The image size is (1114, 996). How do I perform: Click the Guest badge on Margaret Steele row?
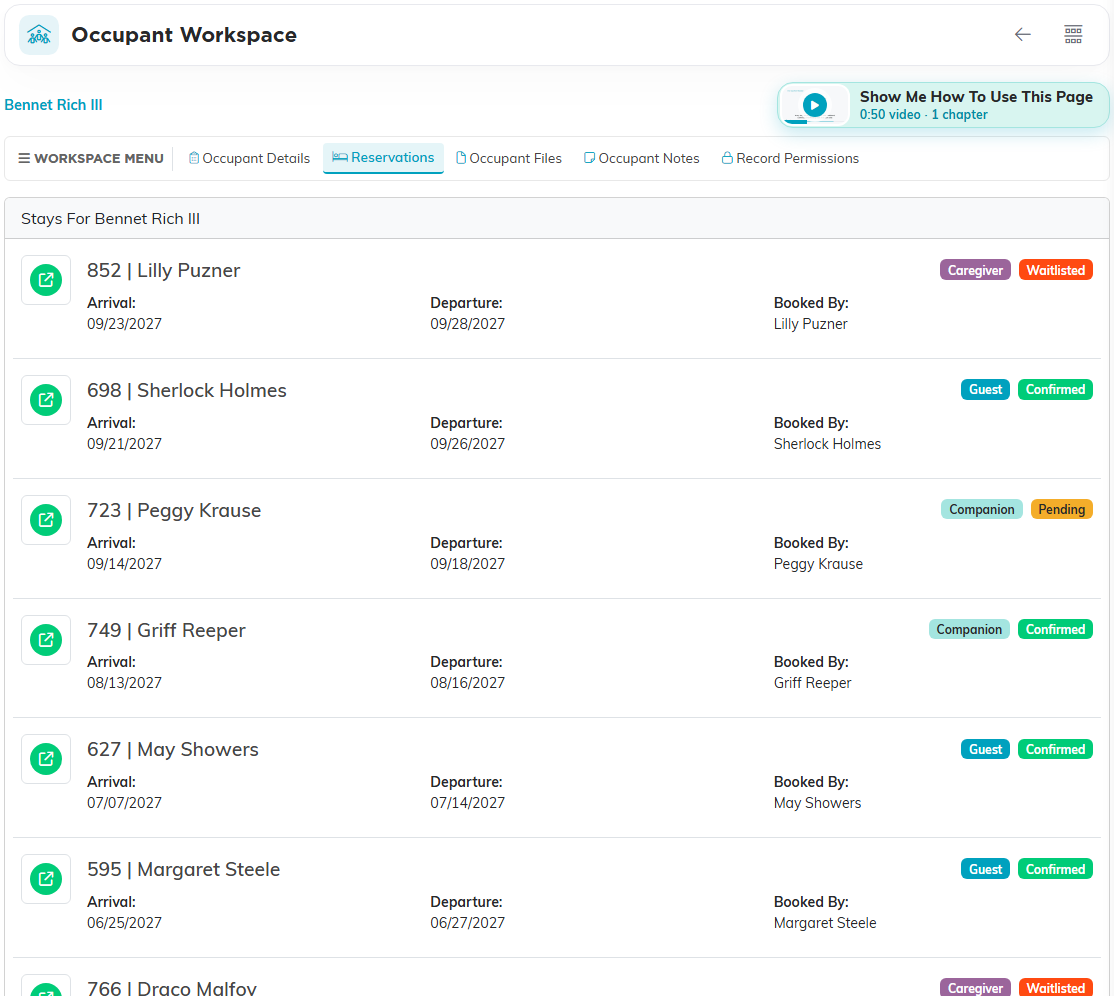coord(985,870)
